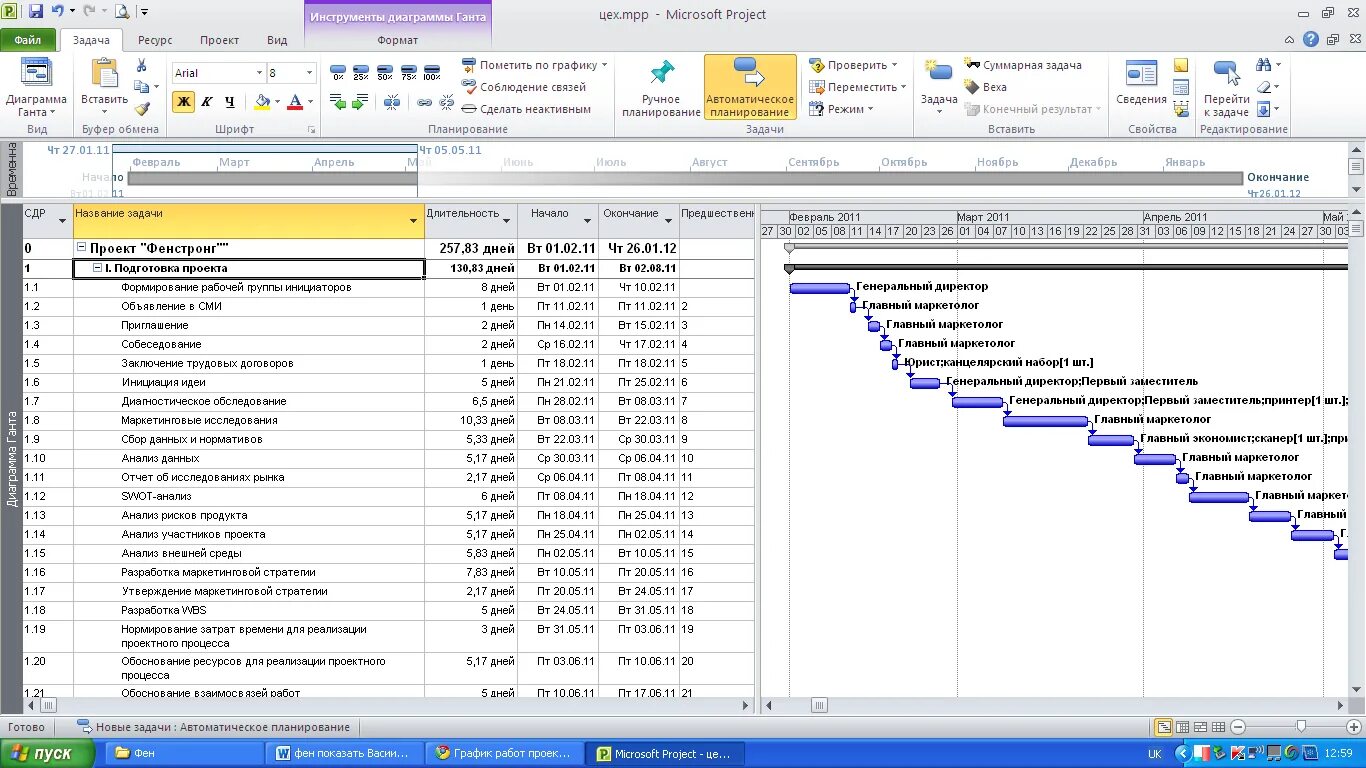Image resolution: width=1366 pixels, height=768 pixels.
Task: Open the font color A picker
Action: (x=295, y=101)
